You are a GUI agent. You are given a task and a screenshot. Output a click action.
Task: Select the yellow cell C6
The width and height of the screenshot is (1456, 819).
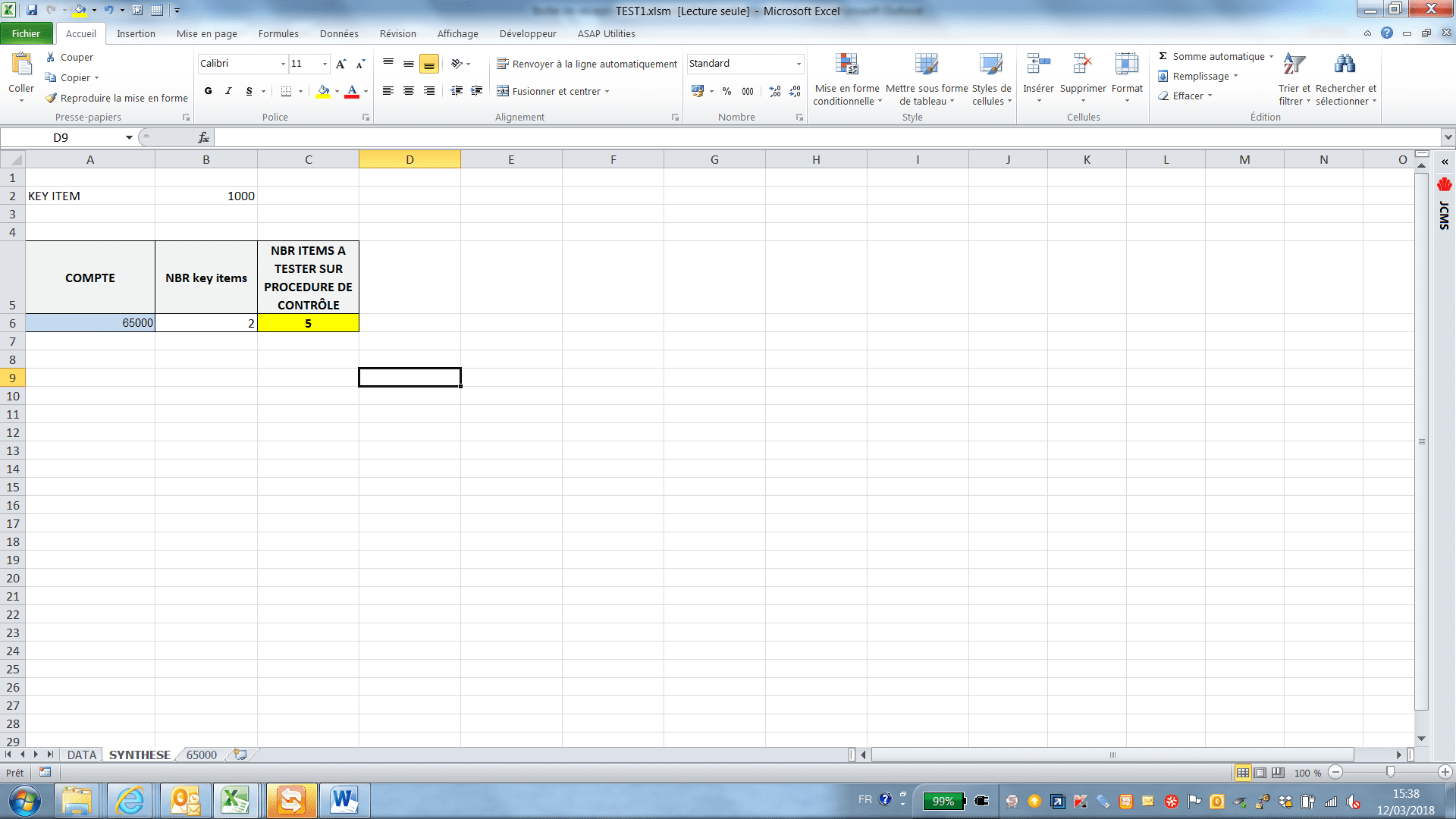(x=308, y=323)
